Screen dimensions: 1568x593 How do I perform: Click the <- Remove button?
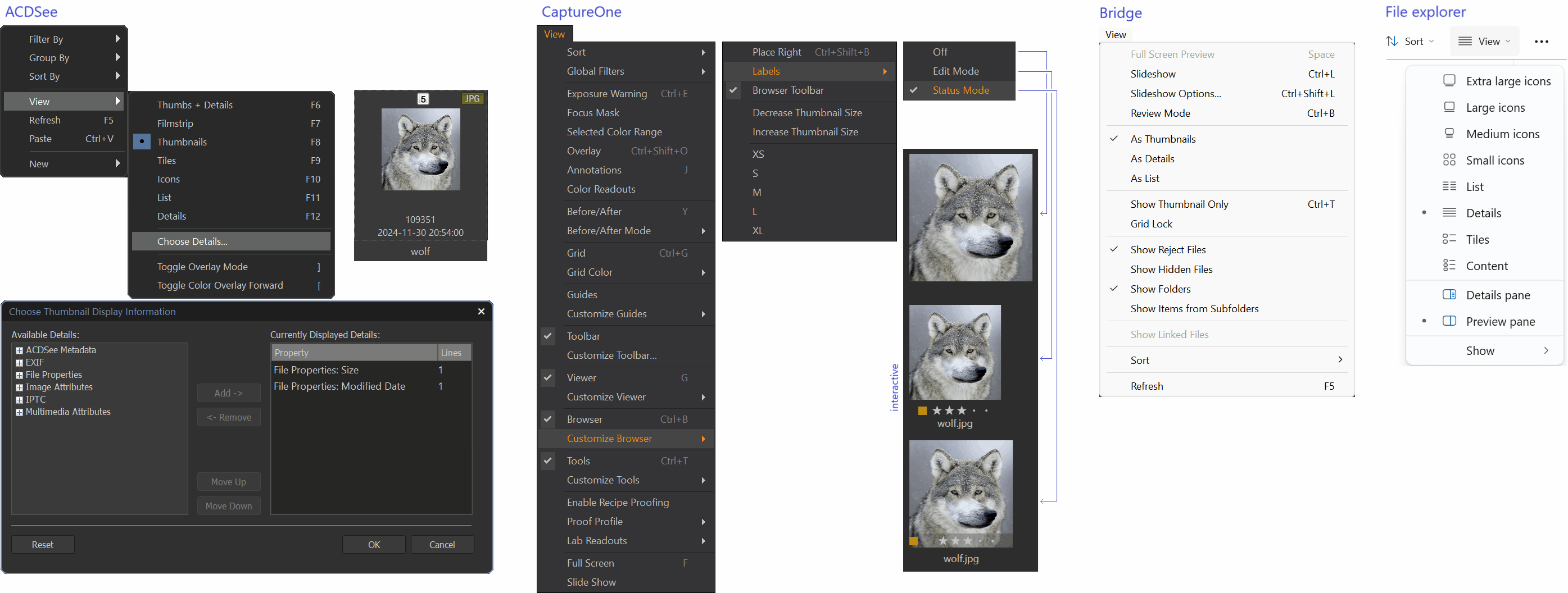point(228,417)
